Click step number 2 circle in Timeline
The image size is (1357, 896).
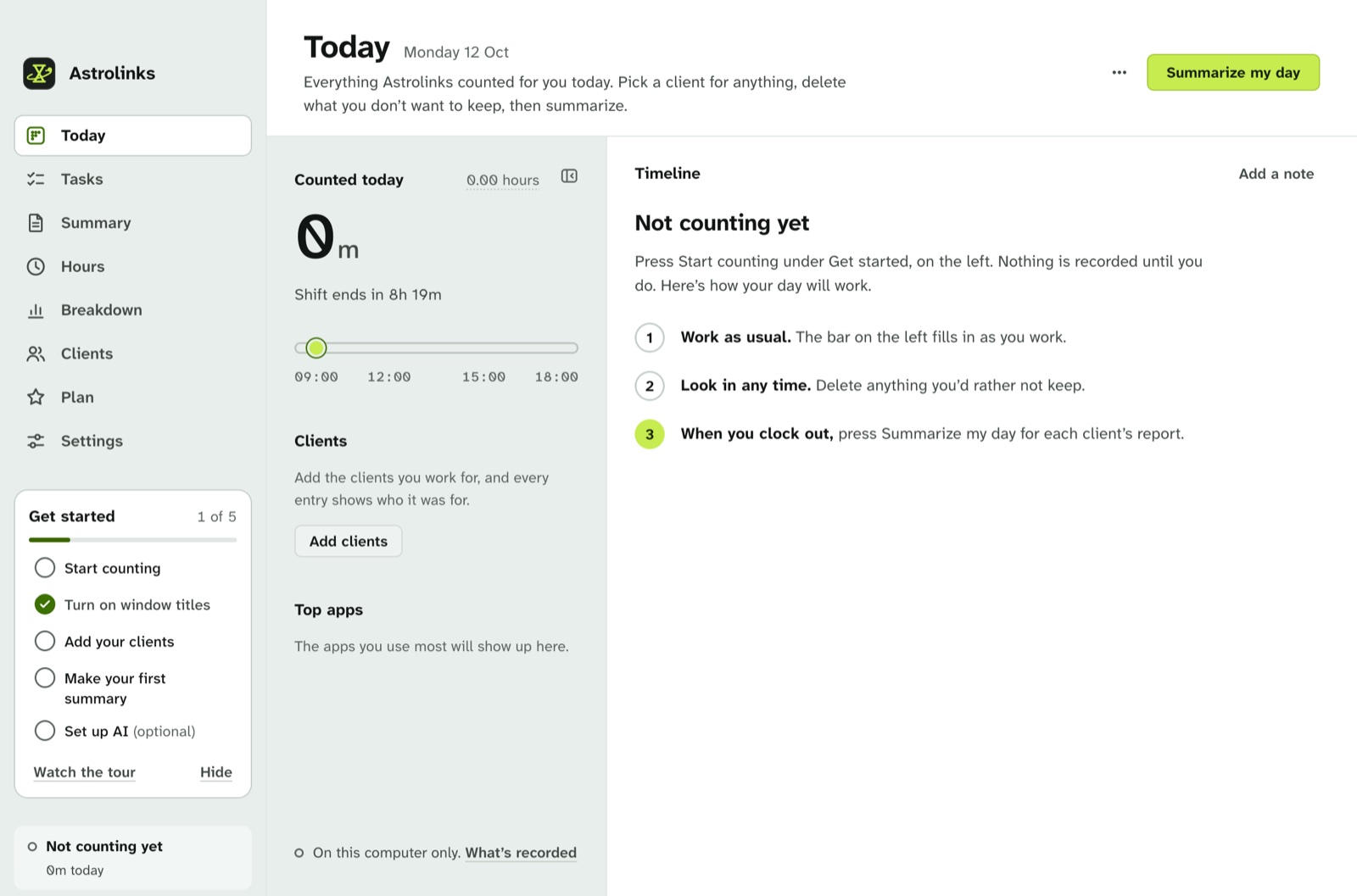pyautogui.click(x=650, y=386)
